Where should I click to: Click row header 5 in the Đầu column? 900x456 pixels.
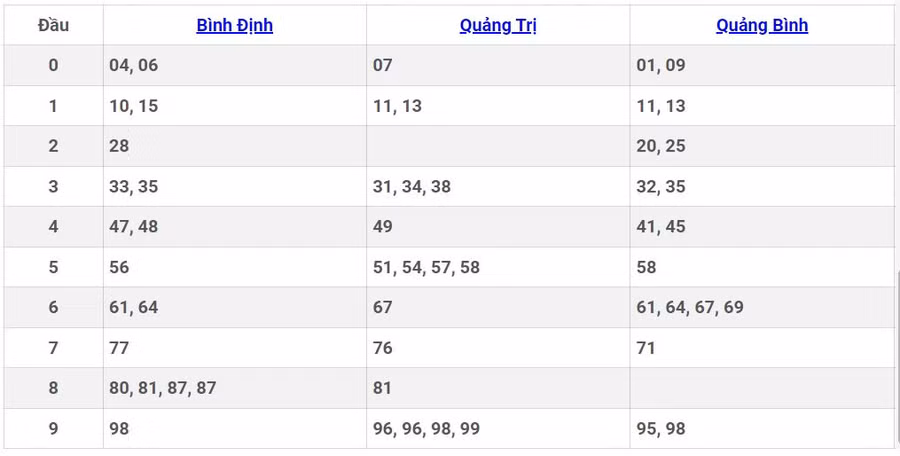point(53,267)
